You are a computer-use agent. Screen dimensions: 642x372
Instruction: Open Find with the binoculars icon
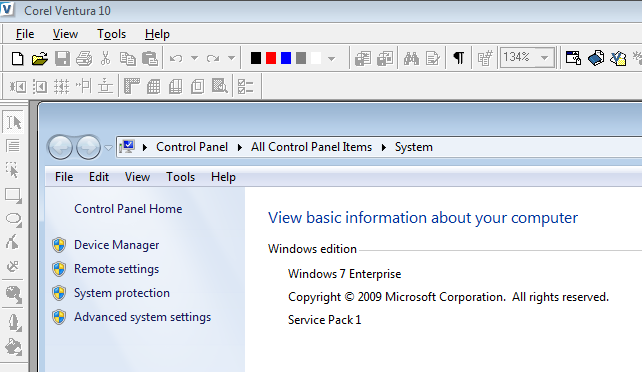[411, 59]
